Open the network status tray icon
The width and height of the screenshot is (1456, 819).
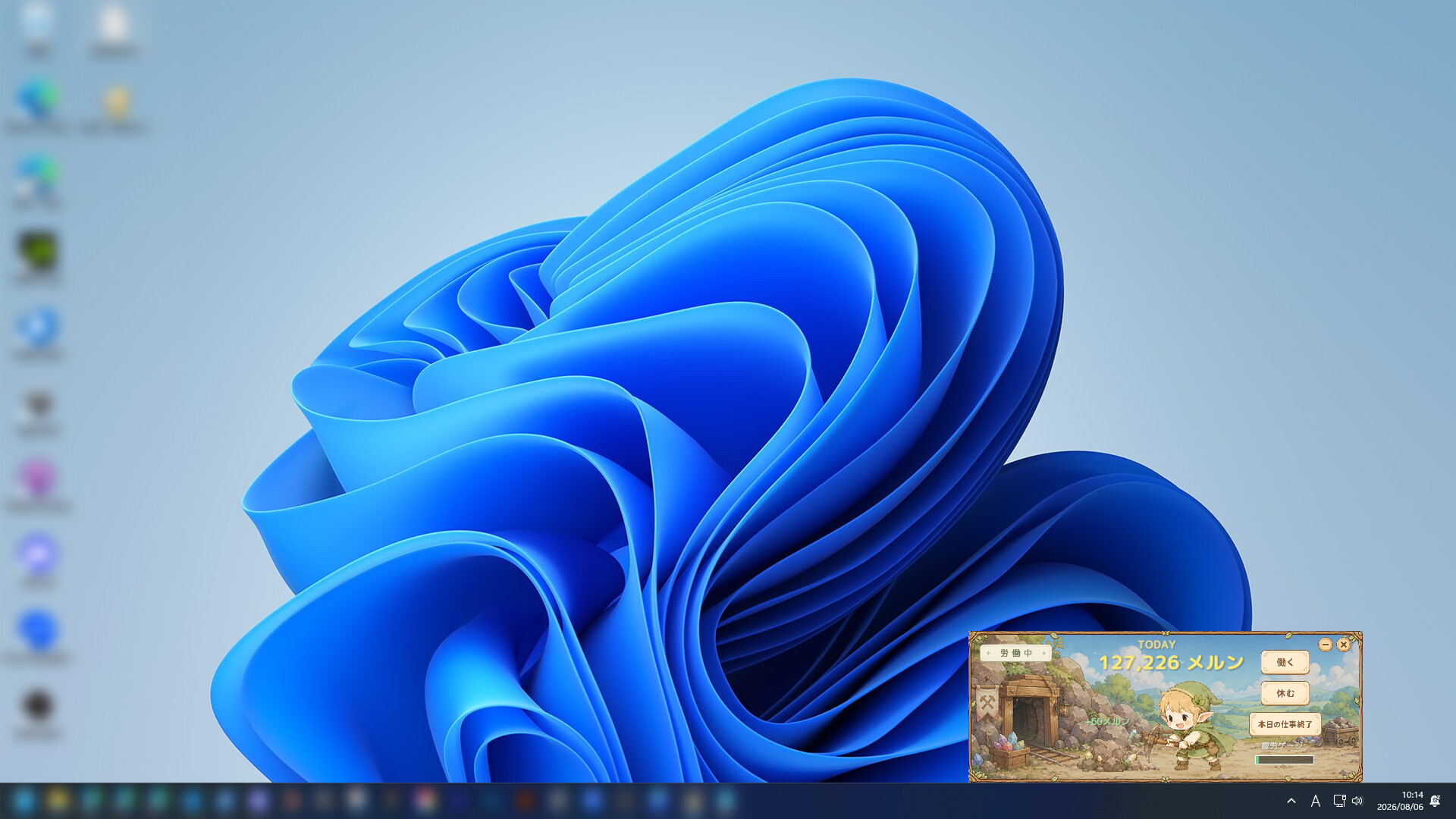pos(1339,801)
